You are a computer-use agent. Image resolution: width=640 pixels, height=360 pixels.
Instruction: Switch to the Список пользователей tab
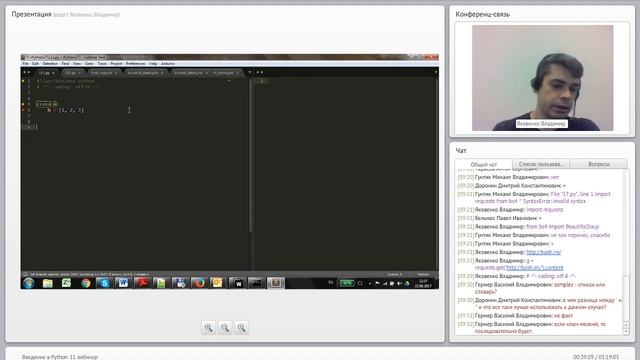541,164
